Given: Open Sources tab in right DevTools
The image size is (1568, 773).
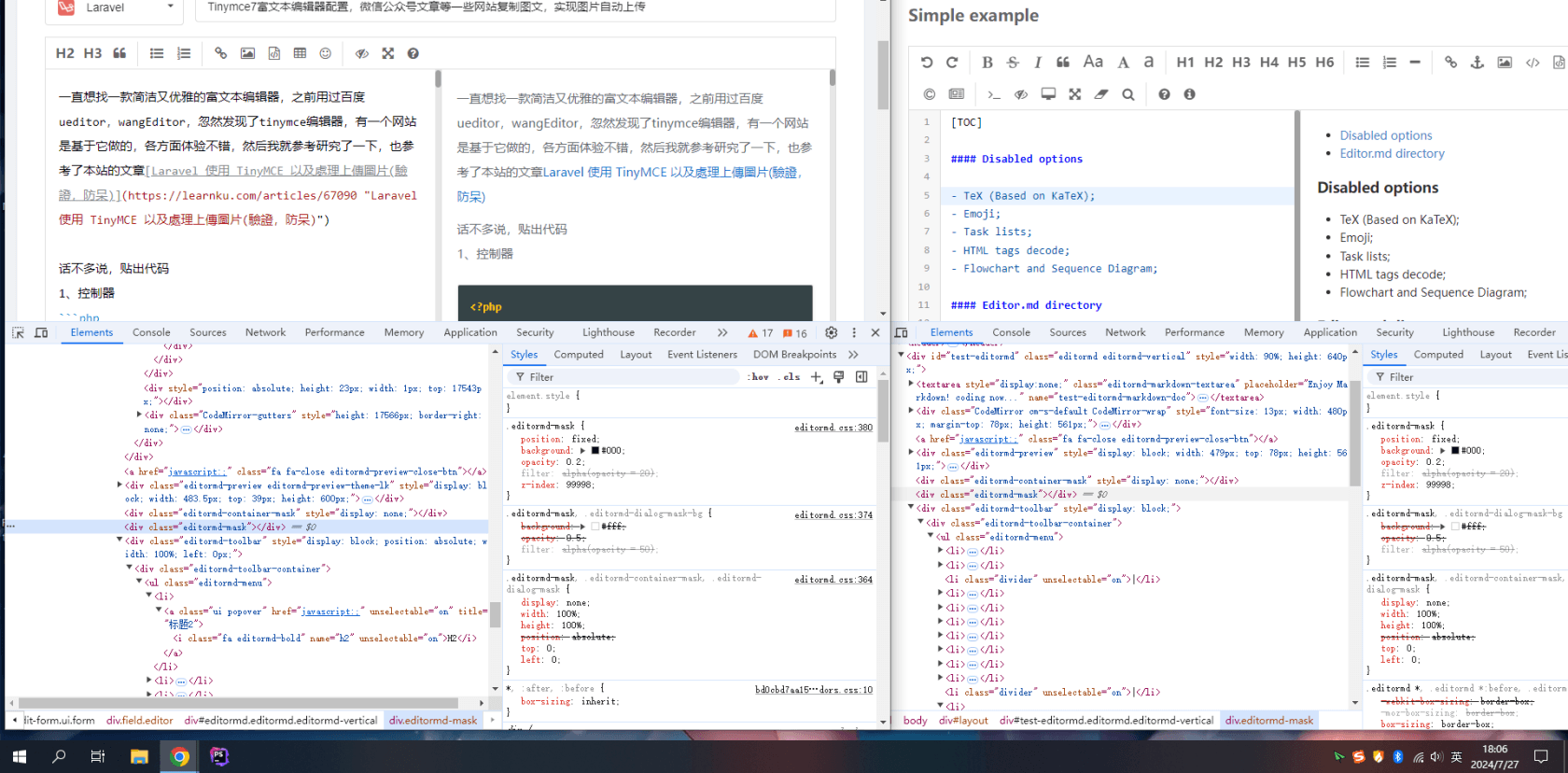Looking at the screenshot, I should click(1068, 332).
